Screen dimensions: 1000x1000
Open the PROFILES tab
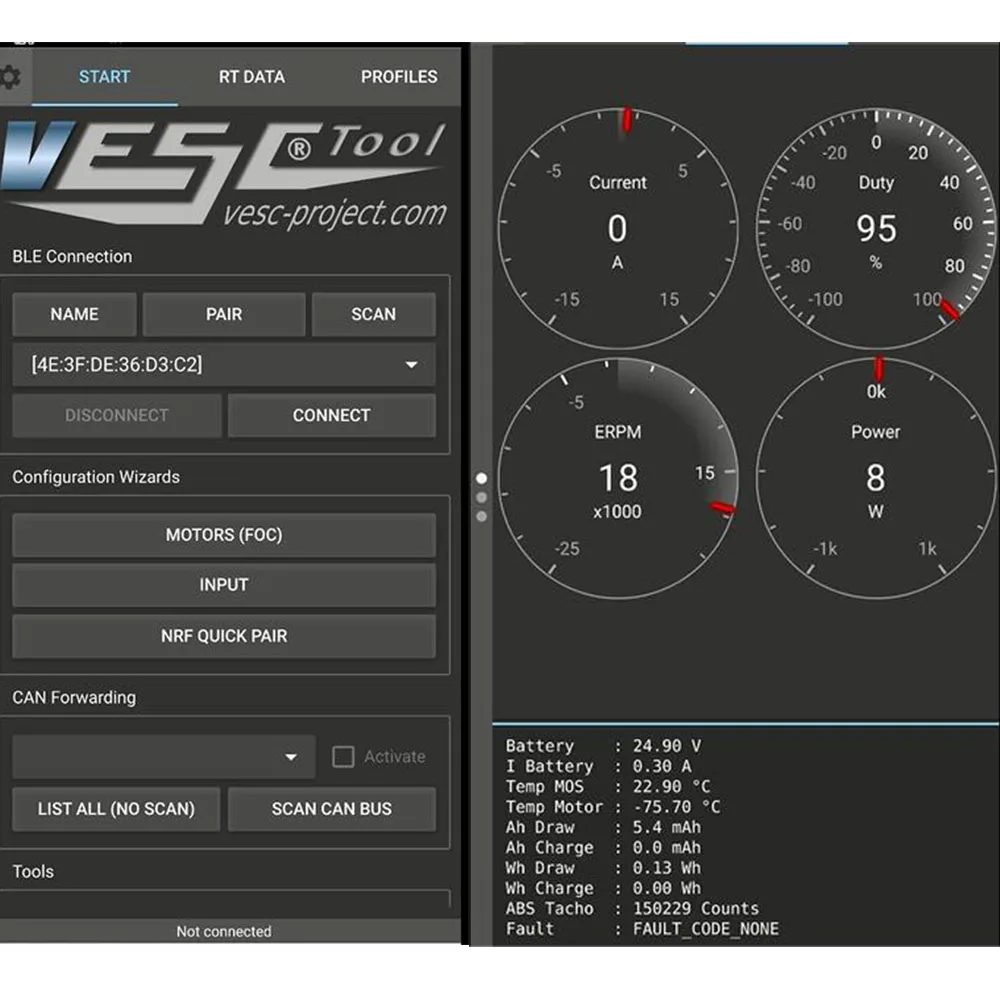click(399, 77)
